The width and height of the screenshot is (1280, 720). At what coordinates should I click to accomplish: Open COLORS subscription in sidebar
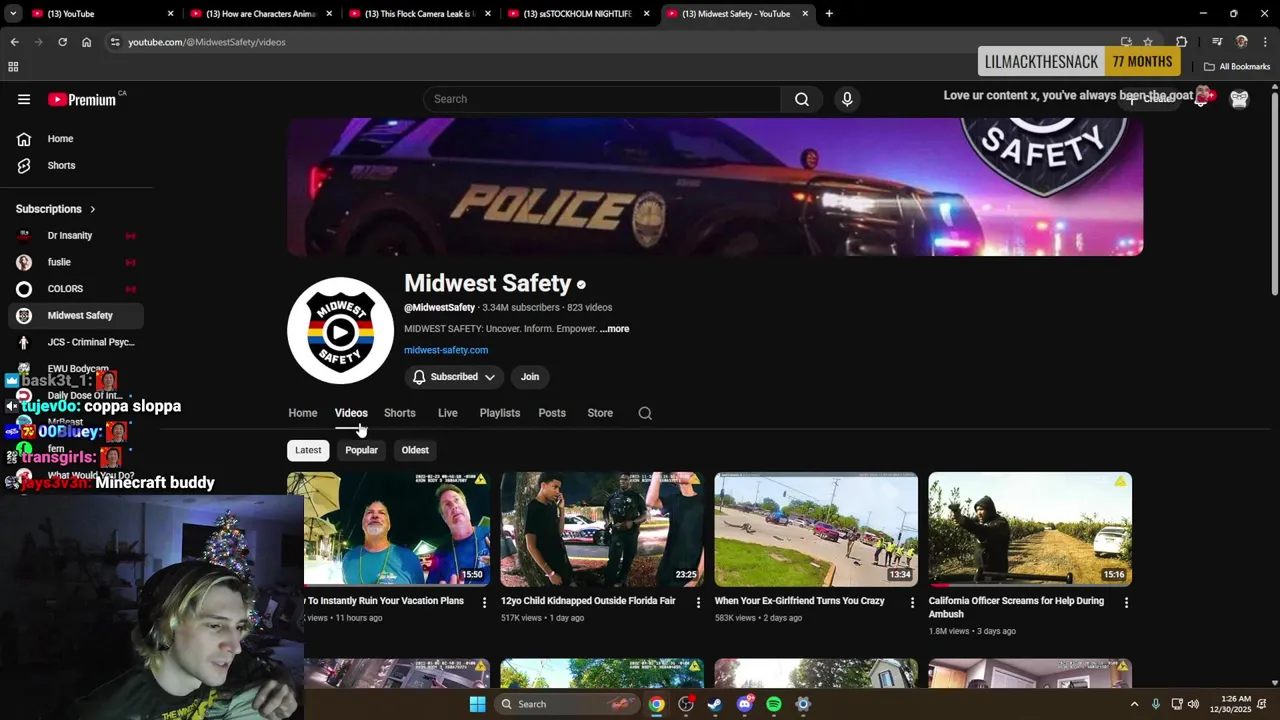tap(76, 289)
